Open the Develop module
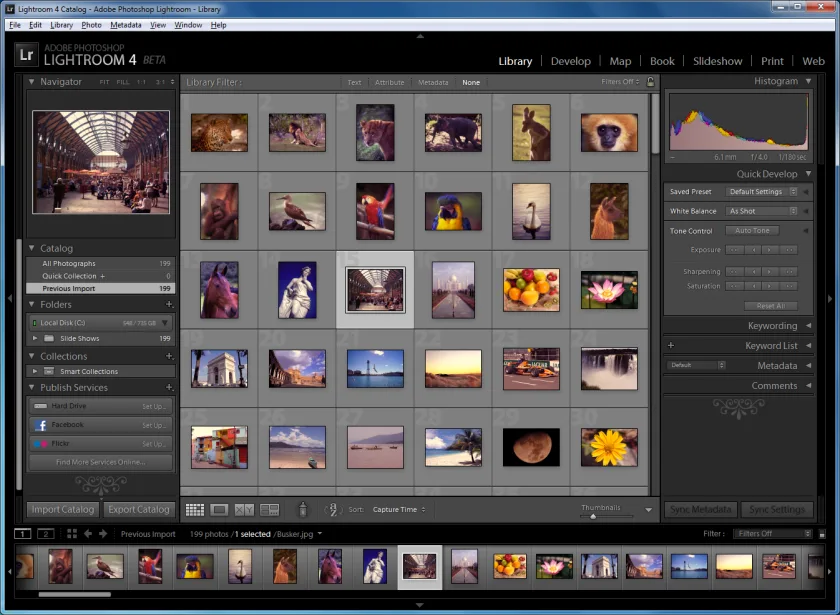Viewport: 840px width, 615px height. click(x=571, y=61)
